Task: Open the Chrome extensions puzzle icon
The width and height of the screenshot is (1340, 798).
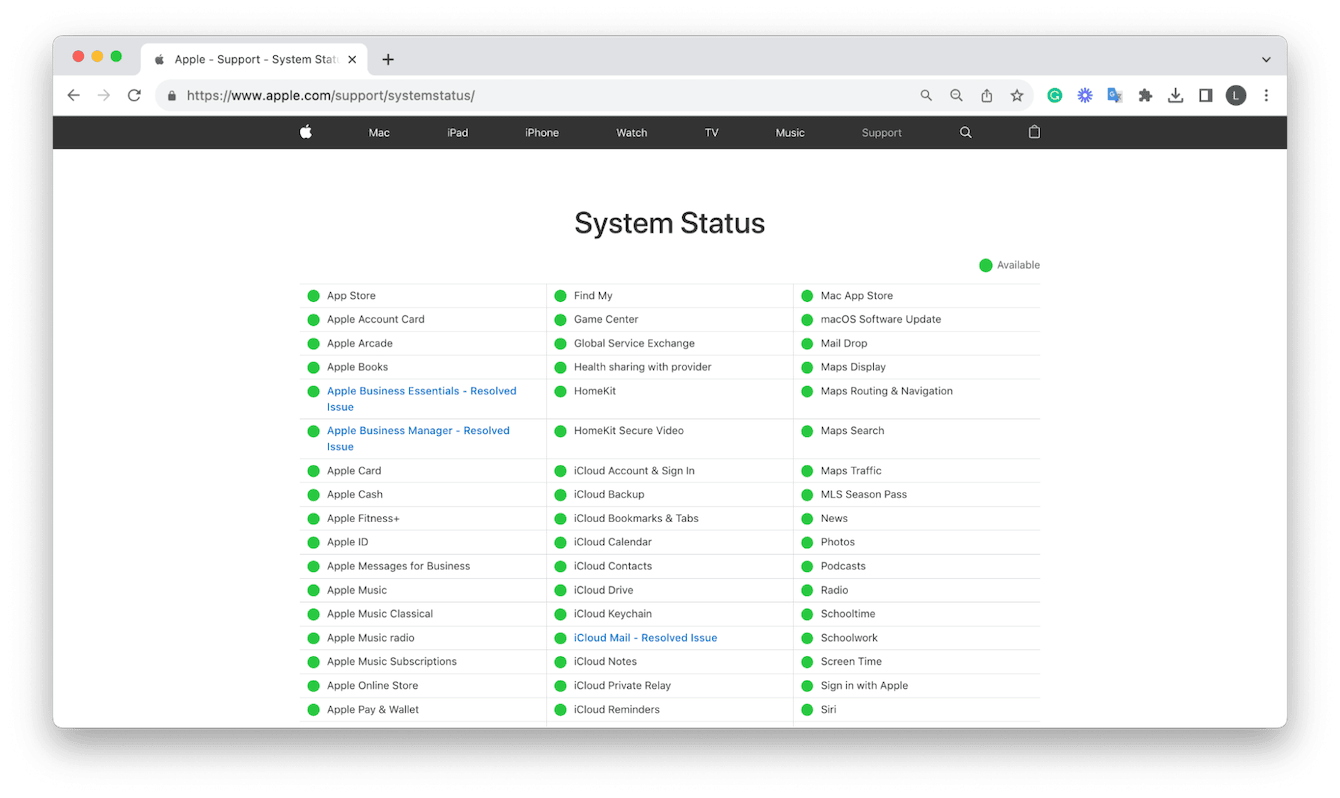Action: (1144, 95)
